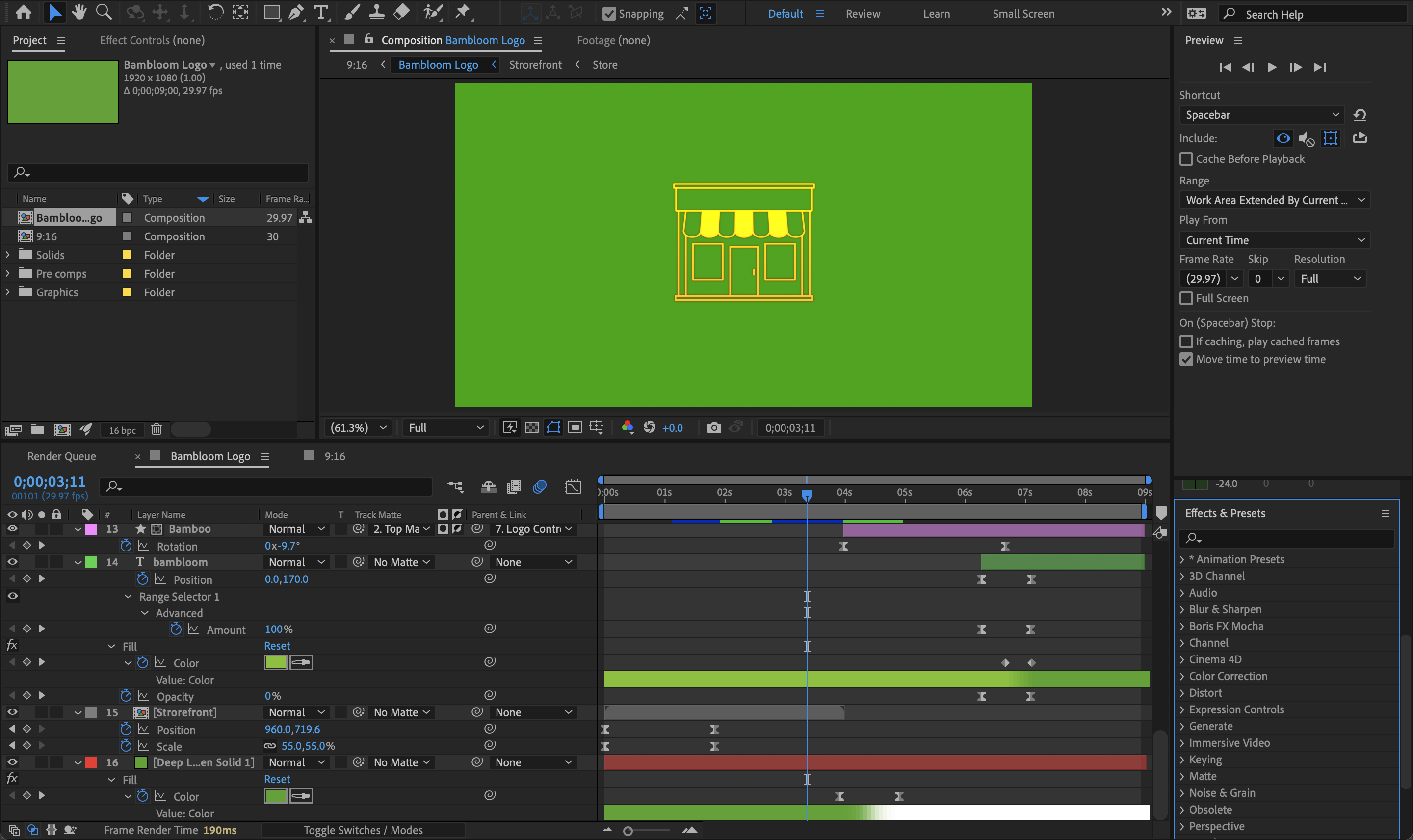1413x840 pixels.
Task: Open the Deep Green Solid Fill color swatch
Action: 275,796
